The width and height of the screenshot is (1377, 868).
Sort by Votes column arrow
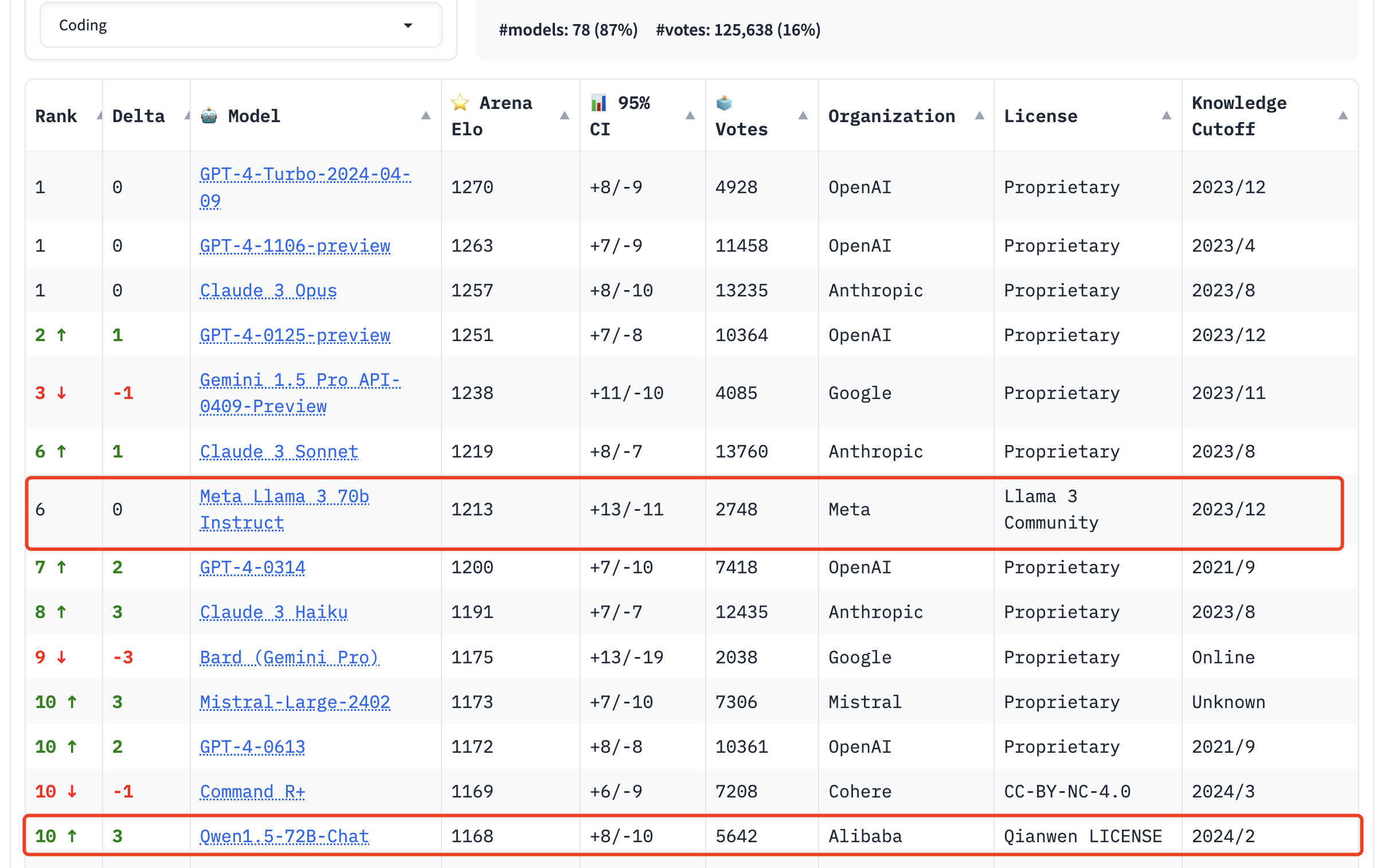click(x=803, y=116)
